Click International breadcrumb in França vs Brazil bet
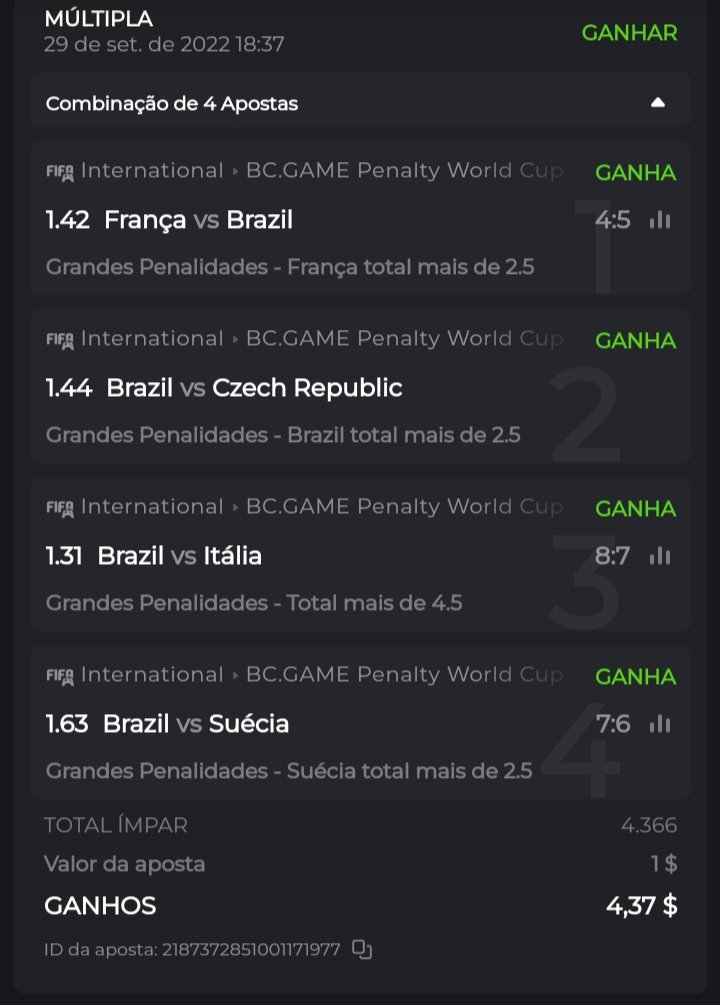The image size is (720, 1005). pos(152,171)
